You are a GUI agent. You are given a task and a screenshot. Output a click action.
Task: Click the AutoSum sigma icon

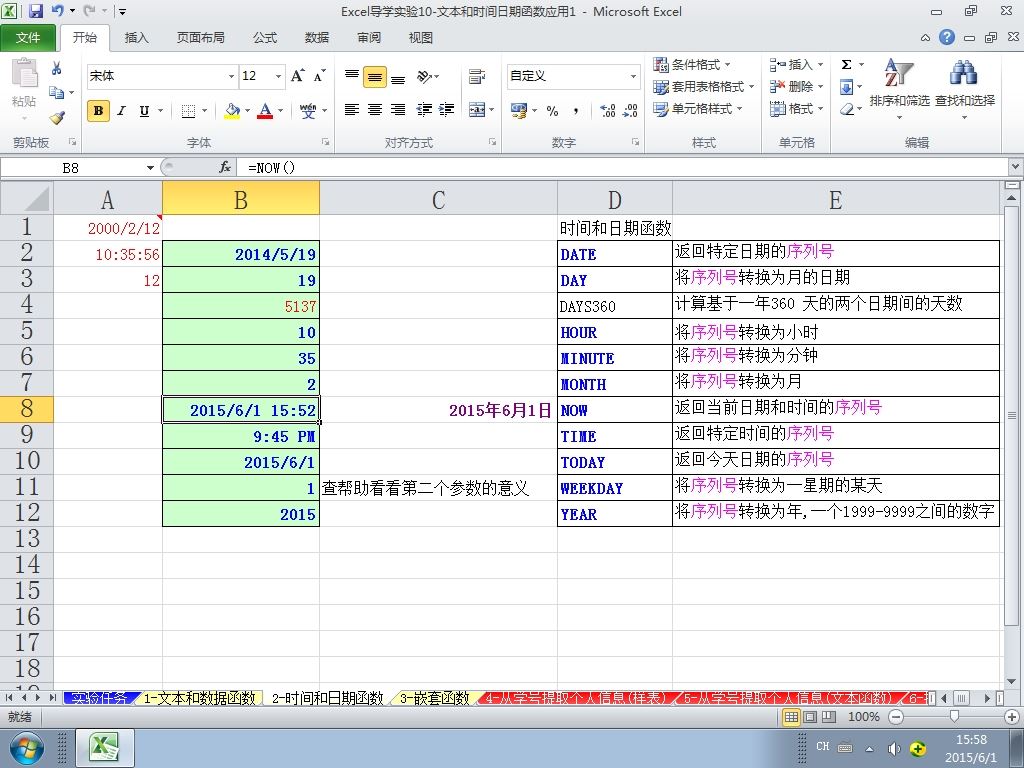point(846,64)
